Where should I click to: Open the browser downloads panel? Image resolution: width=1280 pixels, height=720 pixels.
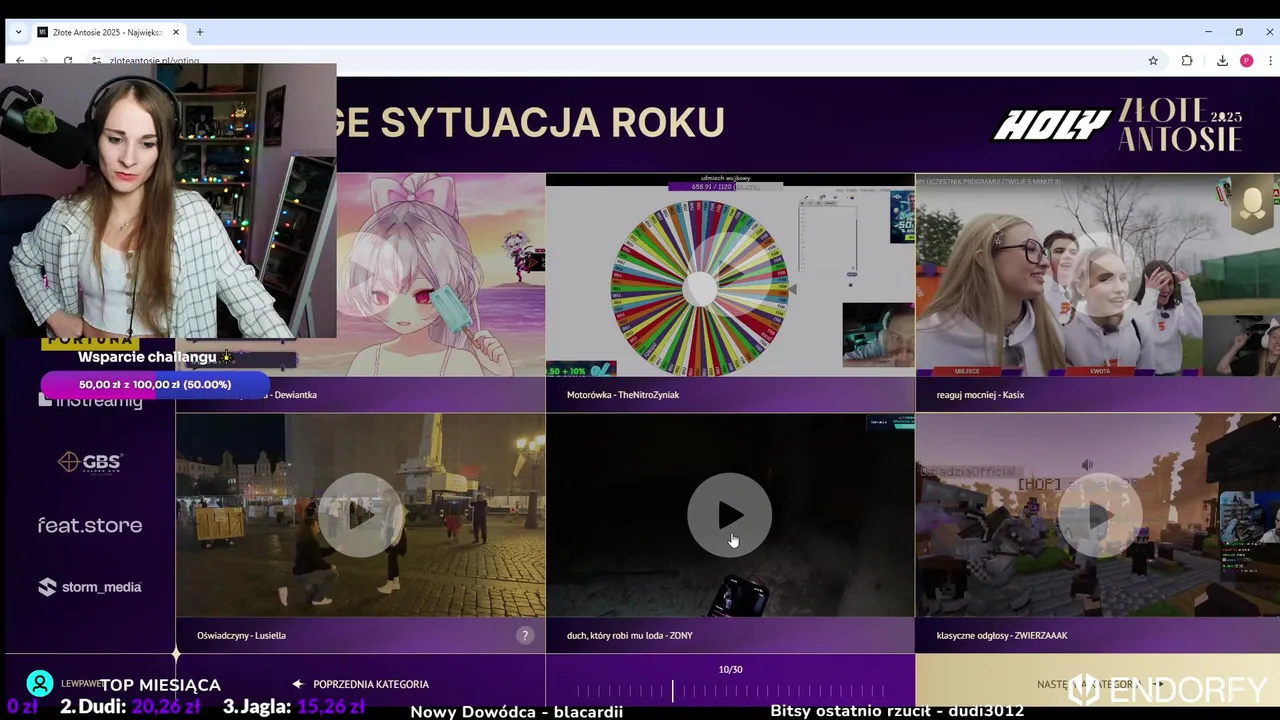click(x=1222, y=60)
